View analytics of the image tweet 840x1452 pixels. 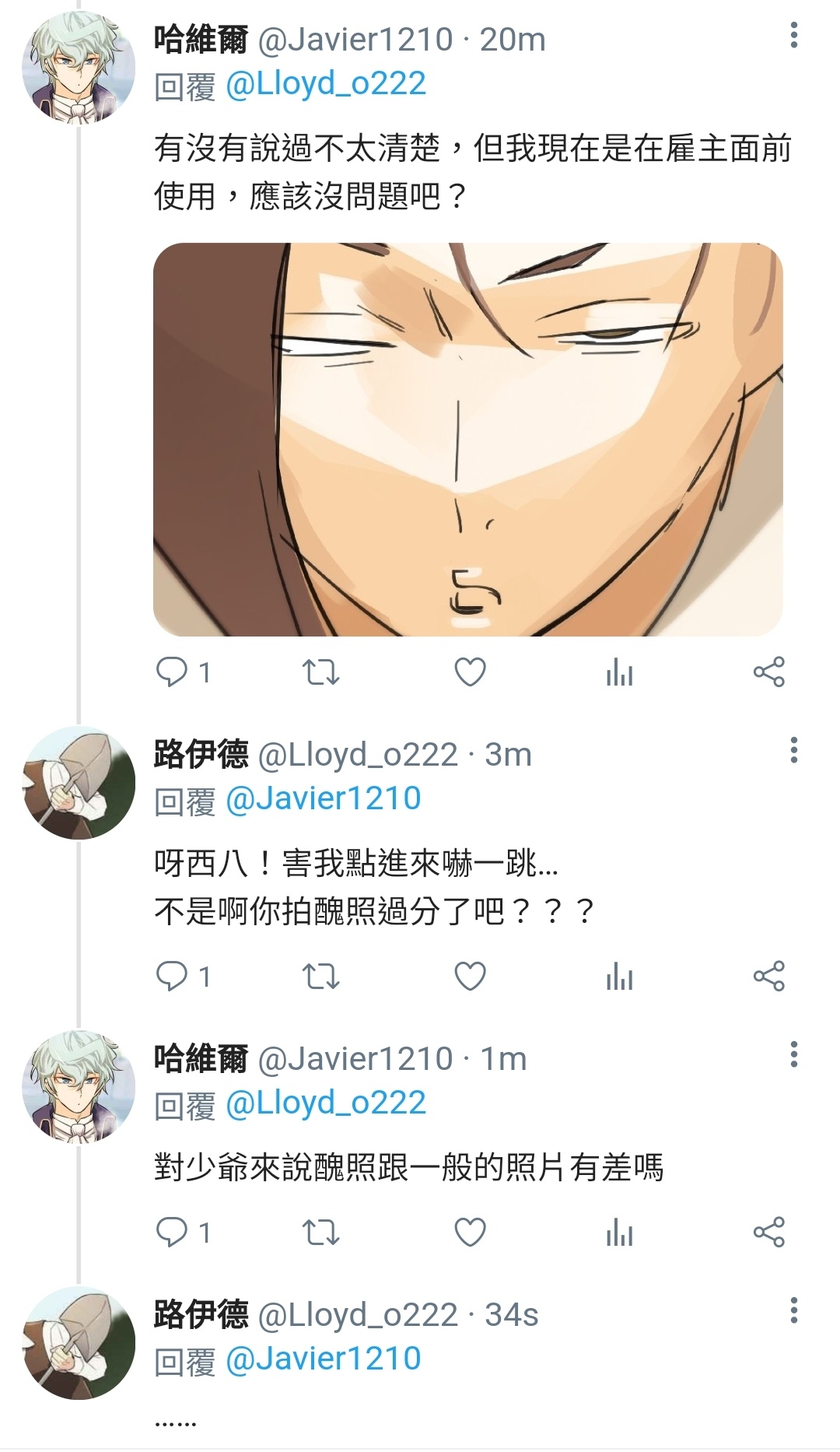pyautogui.click(x=619, y=672)
